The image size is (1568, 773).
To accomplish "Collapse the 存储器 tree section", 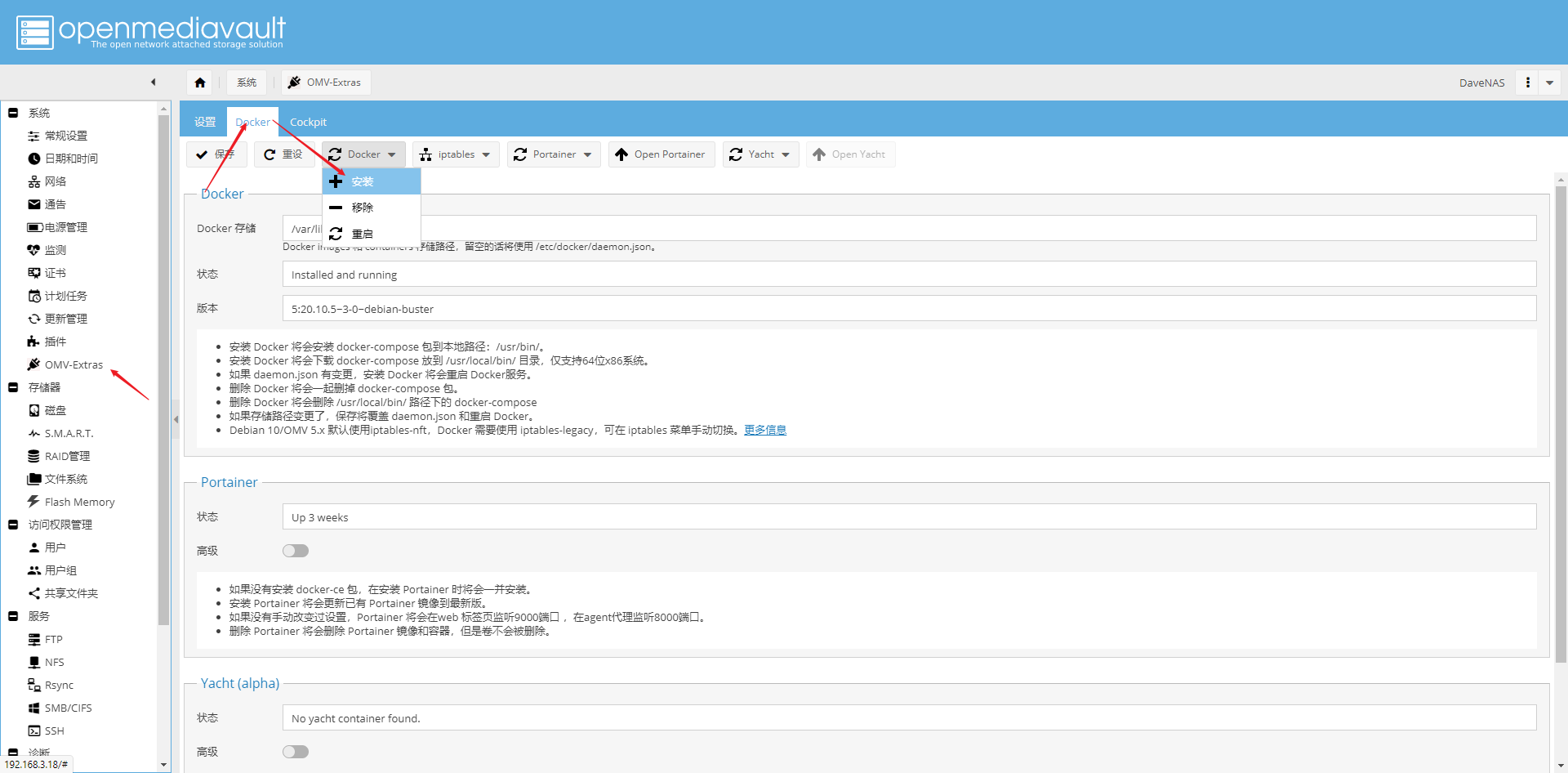I will pyautogui.click(x=13, y=387).
